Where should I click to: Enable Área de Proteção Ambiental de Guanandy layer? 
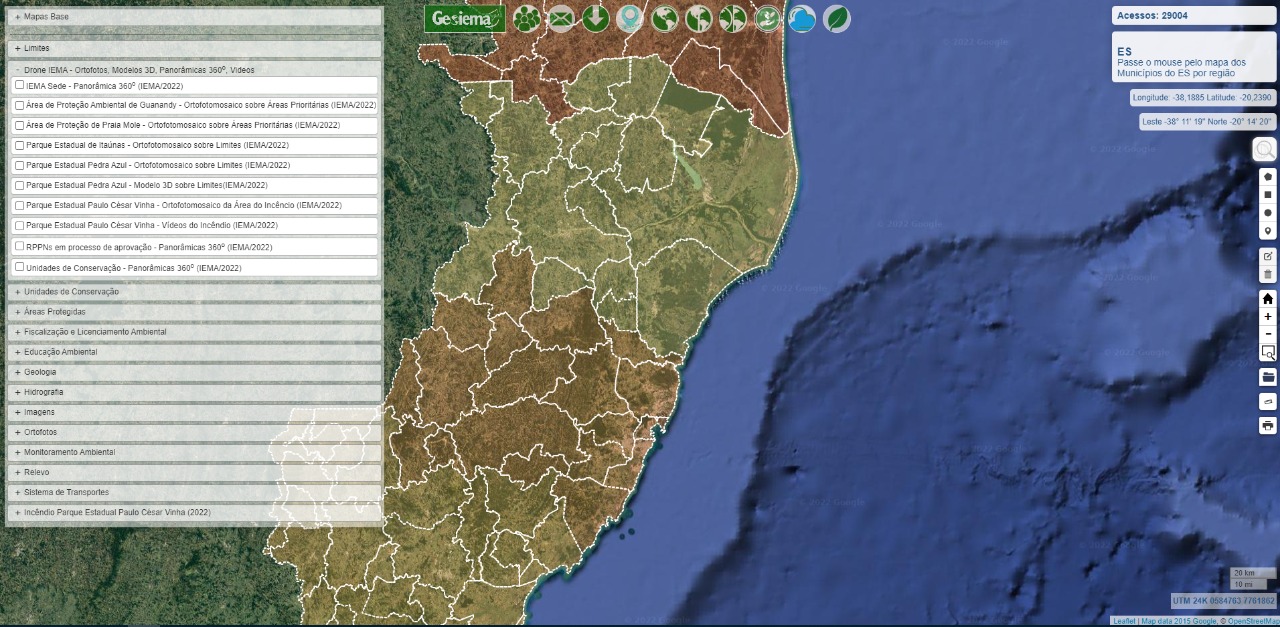click(x=20, y=105)
